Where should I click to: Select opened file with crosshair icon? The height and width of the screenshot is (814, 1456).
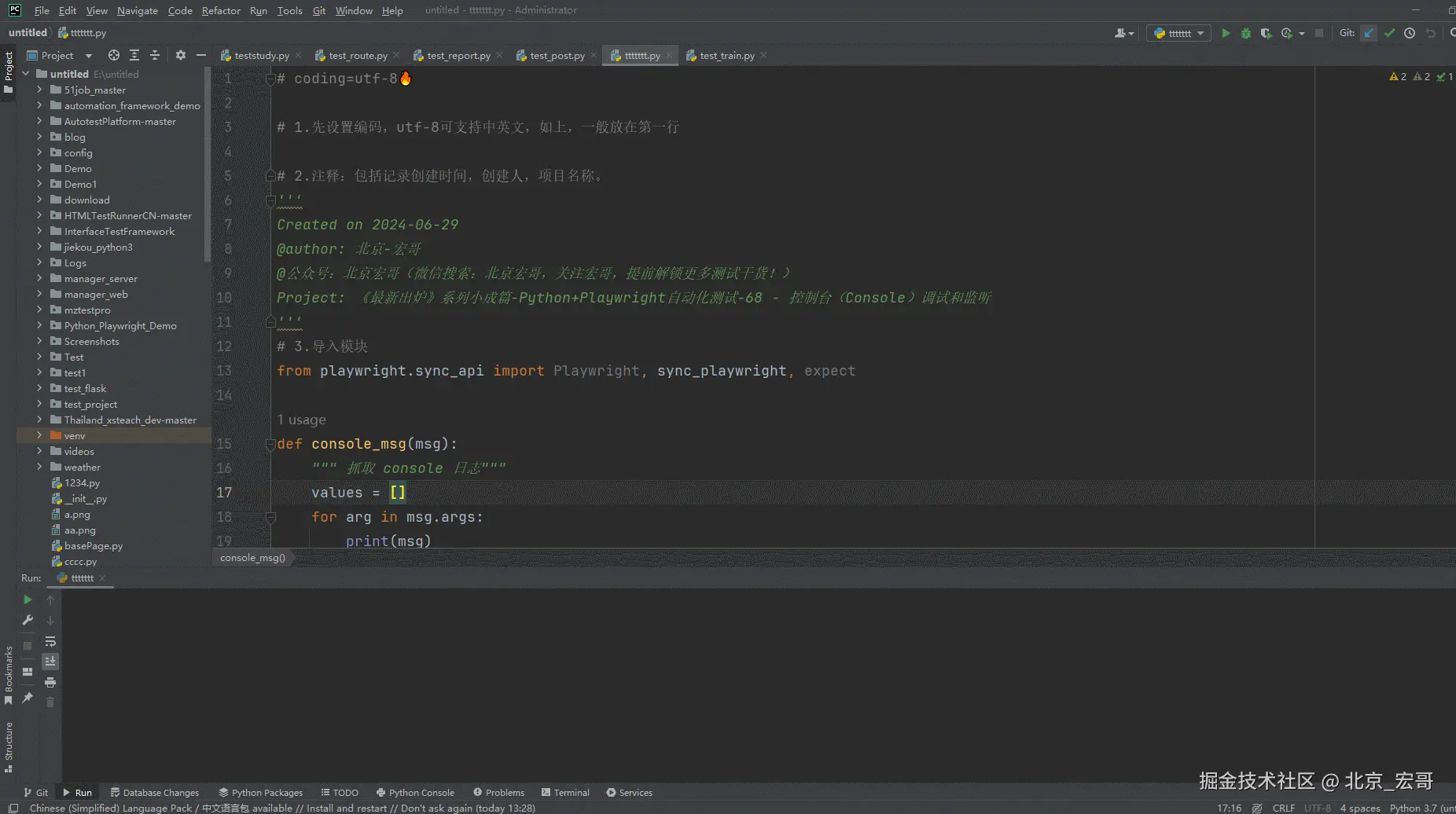[114, 55]
